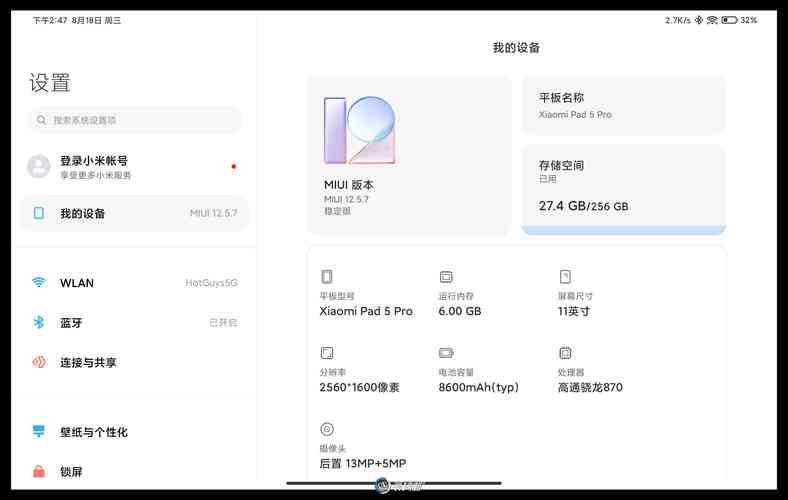Click the 6.00 GB RAM value
This screenshot has width=788, height=500.
pyautogui.click(x=460, y=311)
